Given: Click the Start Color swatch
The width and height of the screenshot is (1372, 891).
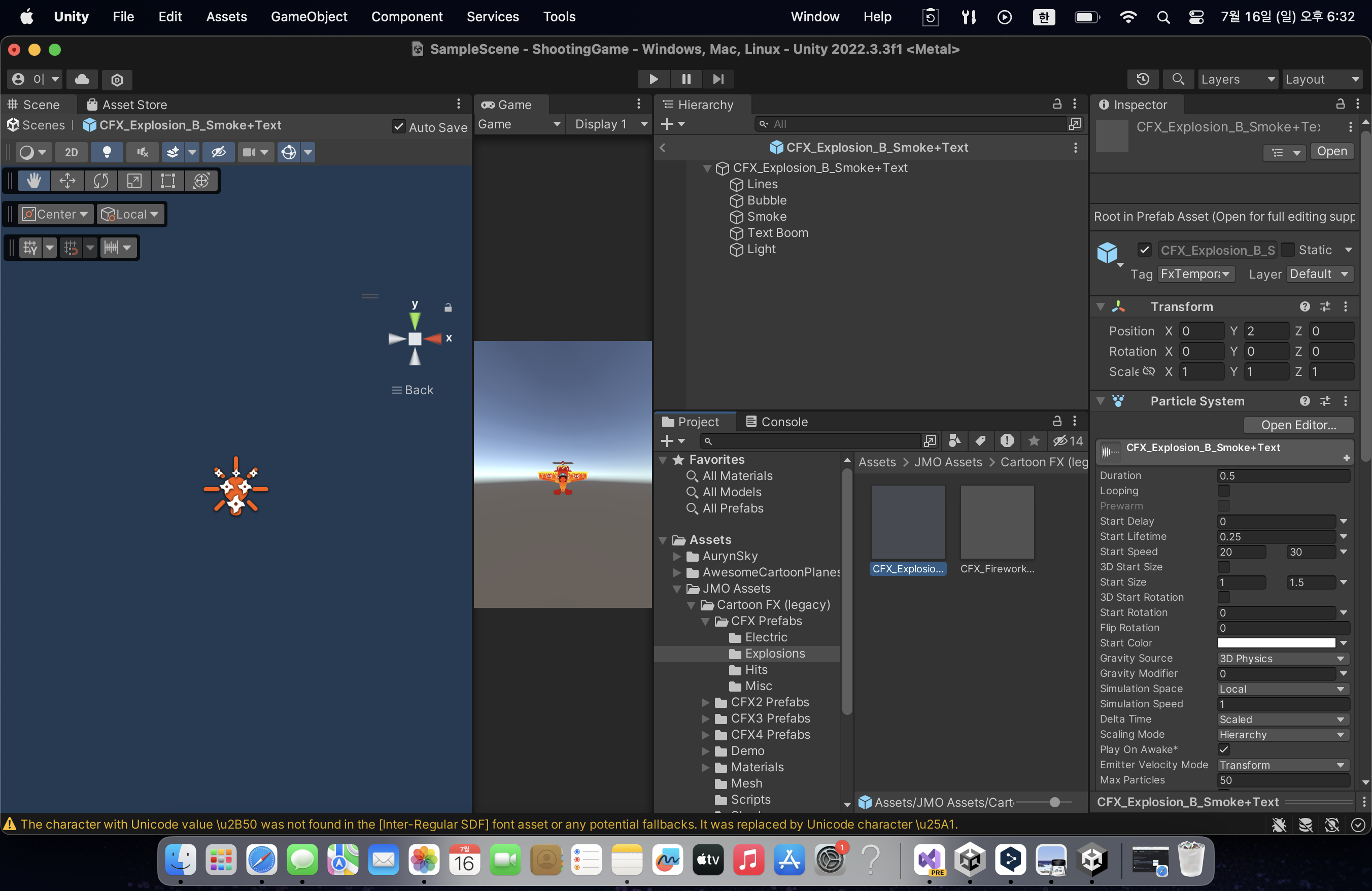Looking at the screenshot, I should [1276, 642].
